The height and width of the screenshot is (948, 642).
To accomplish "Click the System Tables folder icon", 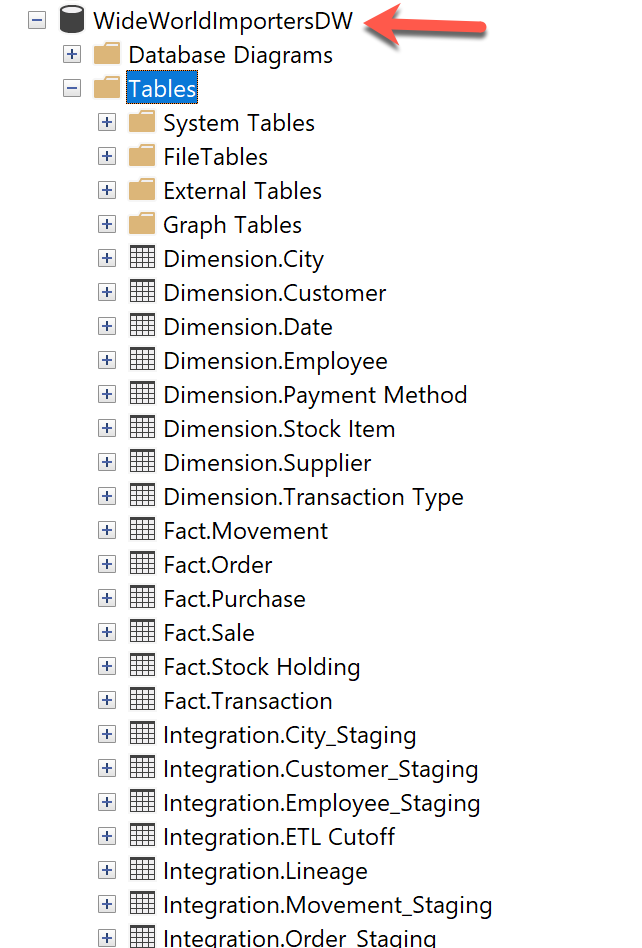I will click(142, 123).
